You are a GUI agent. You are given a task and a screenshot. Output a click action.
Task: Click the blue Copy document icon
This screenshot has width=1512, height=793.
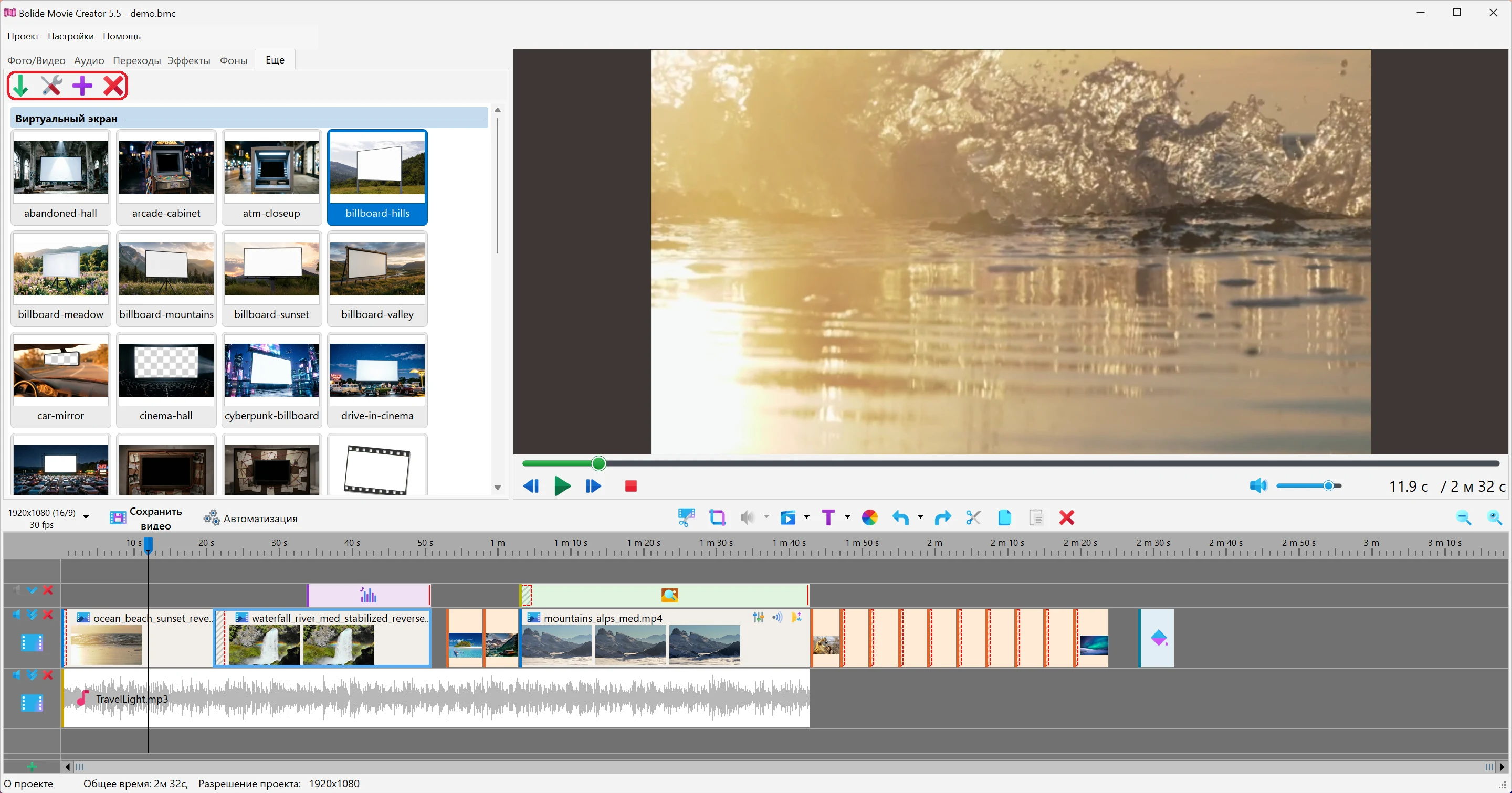(x=1004, y=517)
